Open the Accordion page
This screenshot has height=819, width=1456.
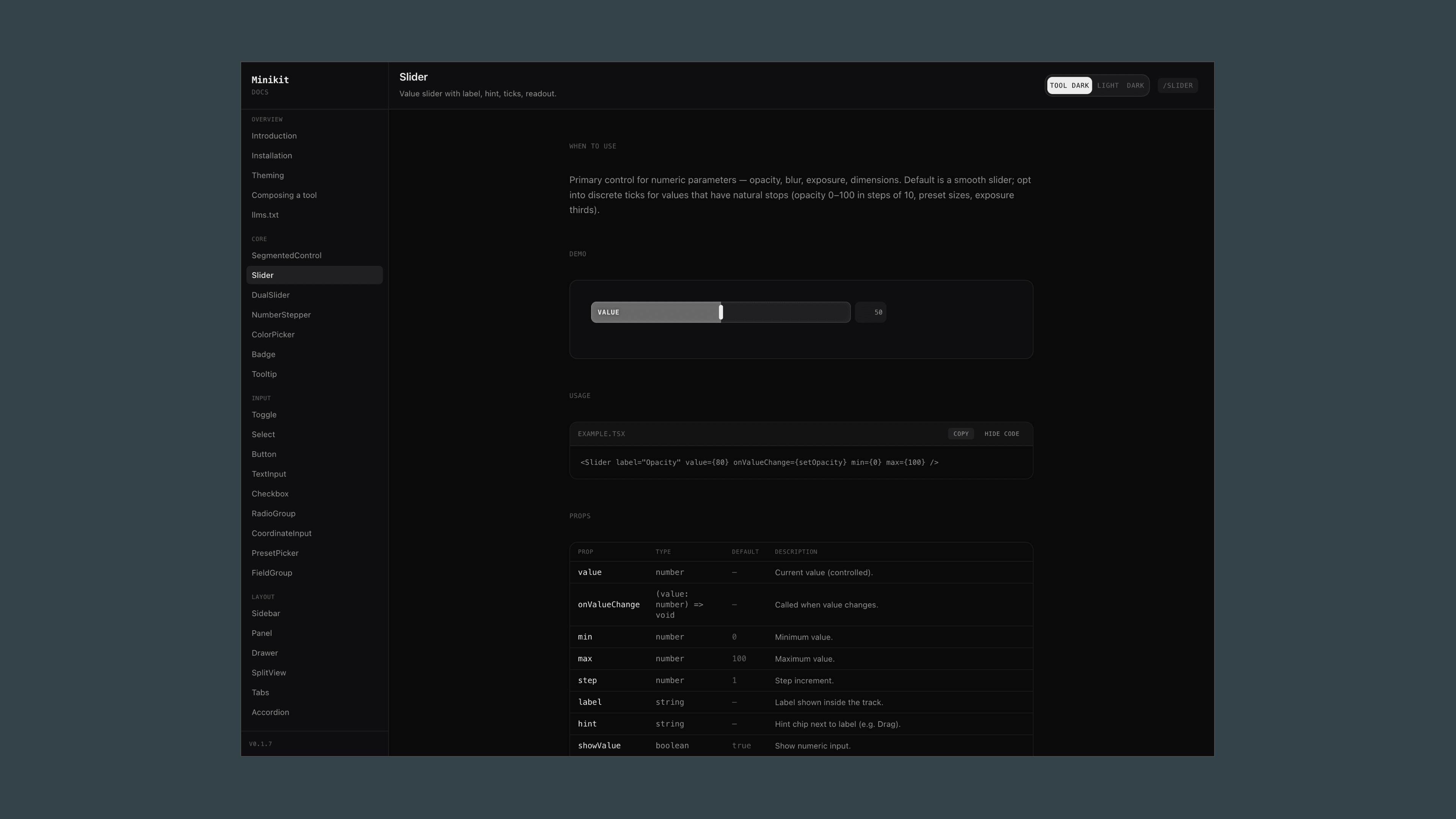[x=314, y=712]
